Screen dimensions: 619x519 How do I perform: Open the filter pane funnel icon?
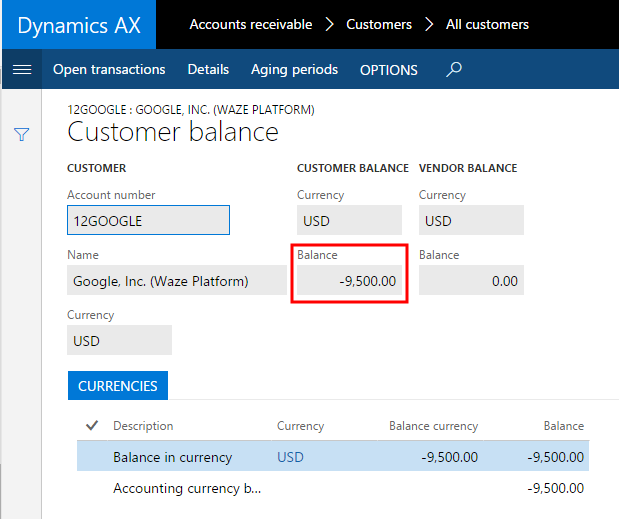pos(21,135)
